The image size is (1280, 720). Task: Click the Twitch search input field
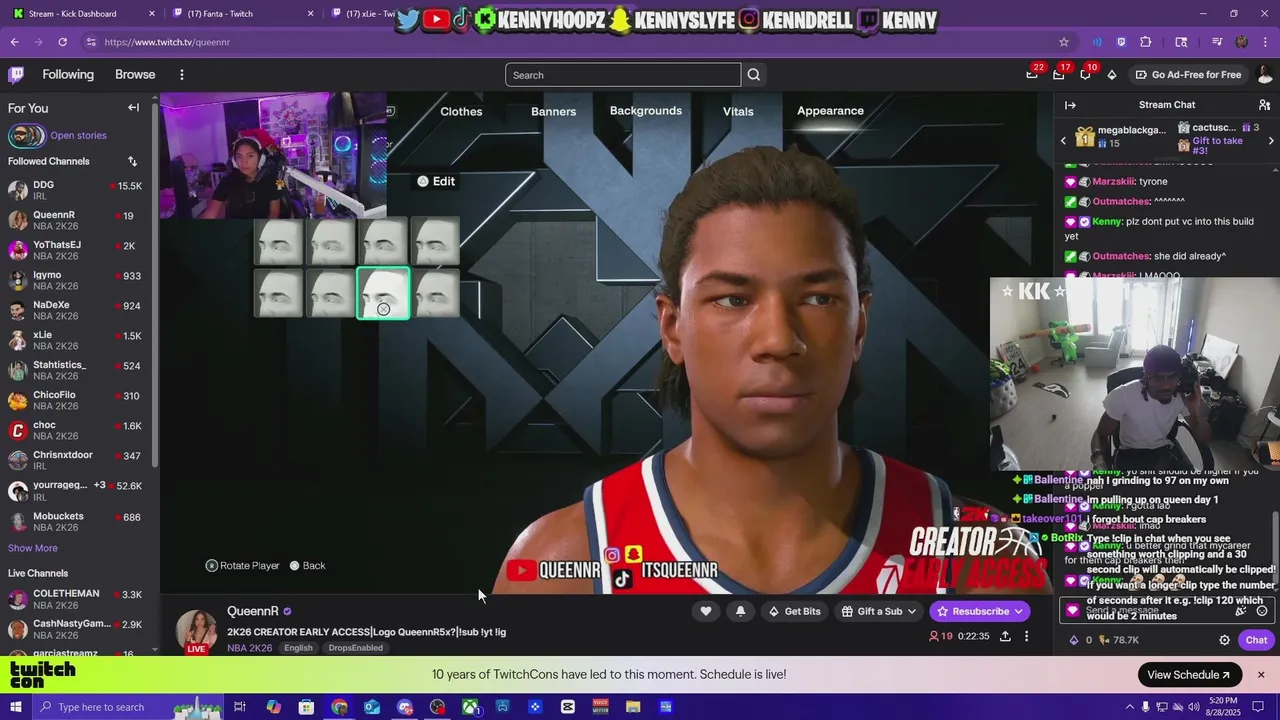(623, 75)
